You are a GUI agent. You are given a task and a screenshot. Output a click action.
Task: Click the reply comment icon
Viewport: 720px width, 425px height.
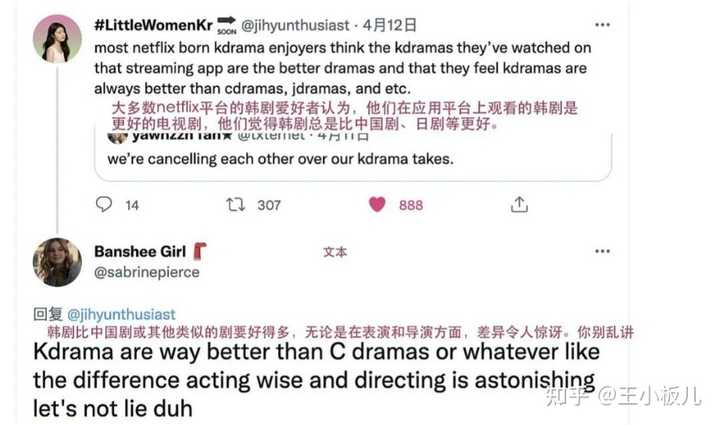103,204
